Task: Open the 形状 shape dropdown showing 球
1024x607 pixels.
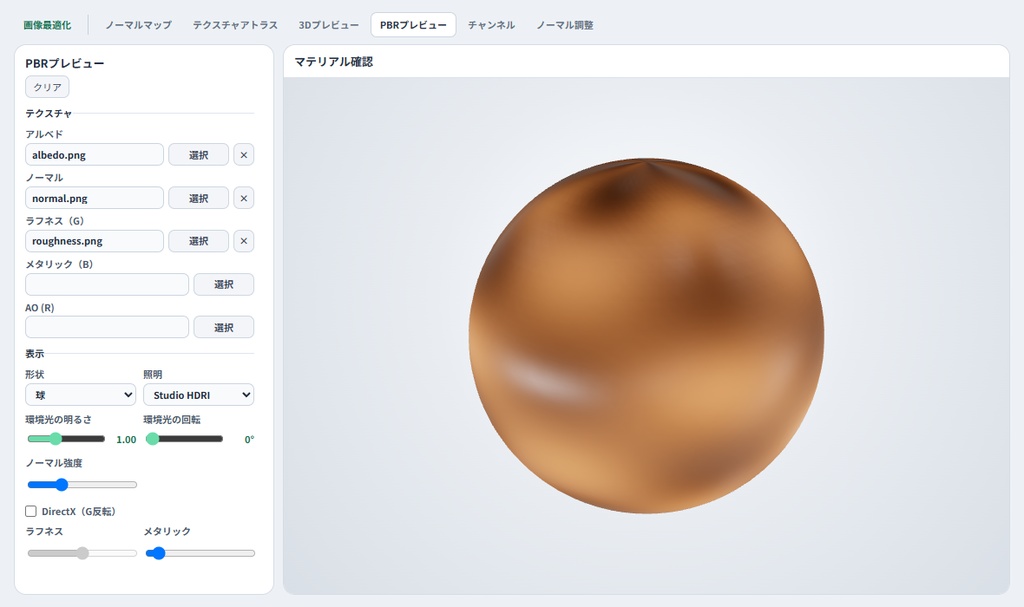Action: [81, 395]
